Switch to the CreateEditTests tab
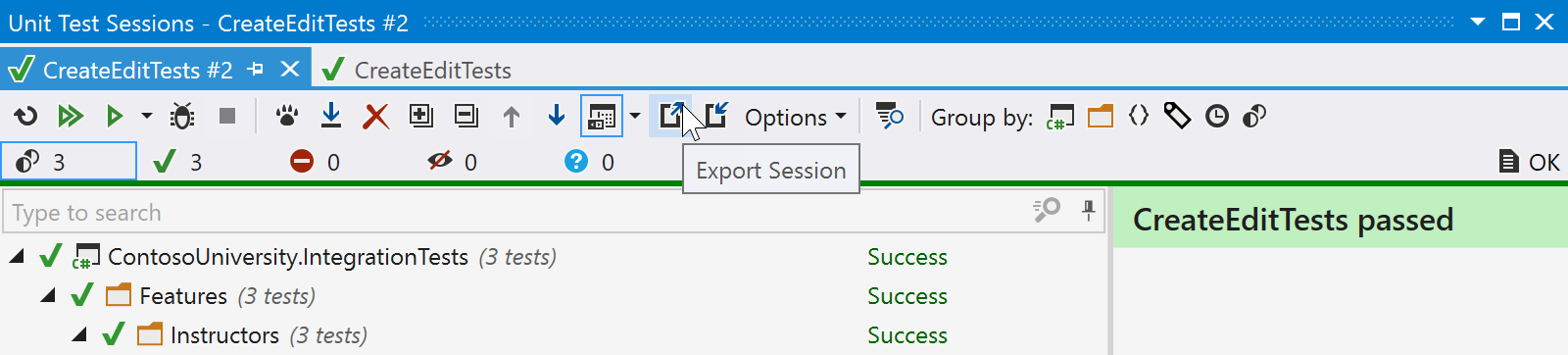The height and width of the screenshot is (355, 1568). tap(416, 70)
